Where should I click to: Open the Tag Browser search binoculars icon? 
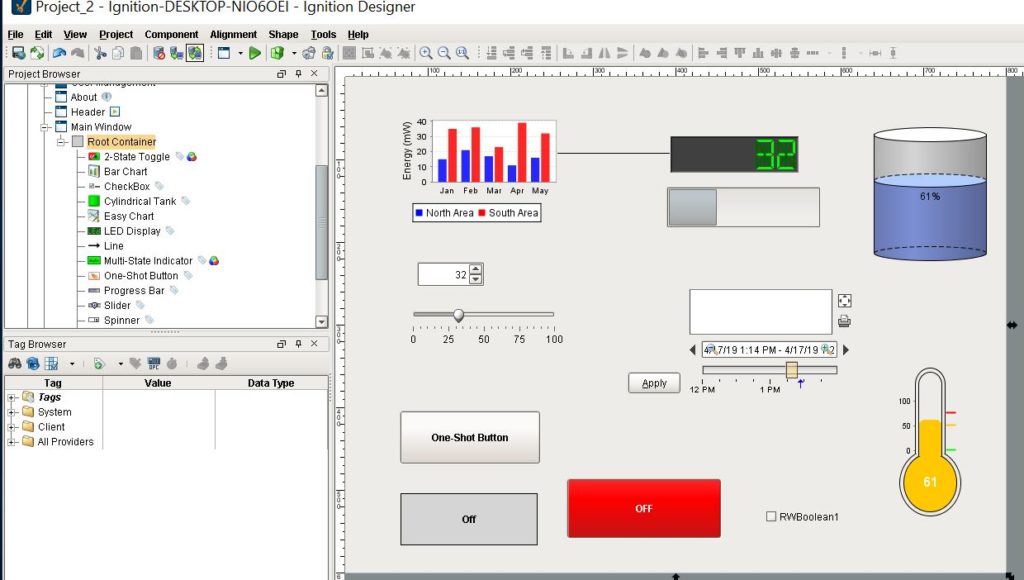(16, 362)
